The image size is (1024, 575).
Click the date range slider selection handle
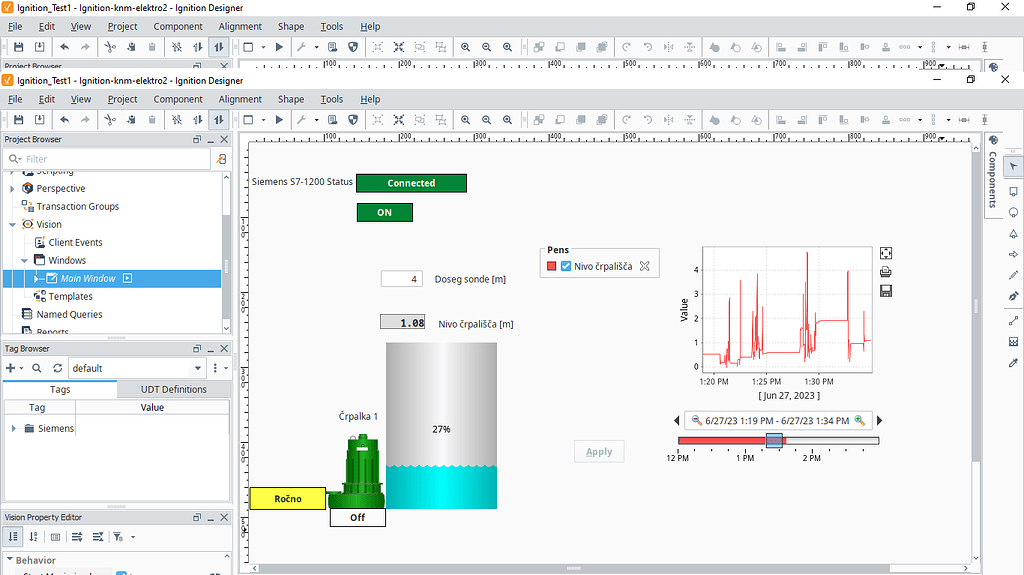[773, 440]
